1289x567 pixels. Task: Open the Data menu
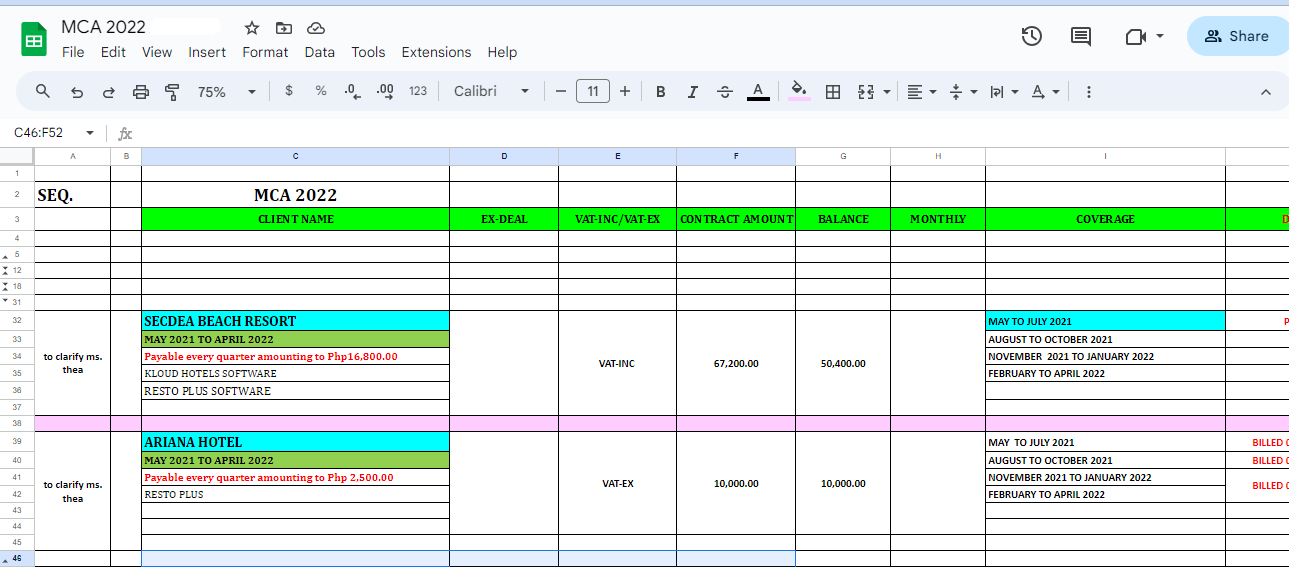320,52
